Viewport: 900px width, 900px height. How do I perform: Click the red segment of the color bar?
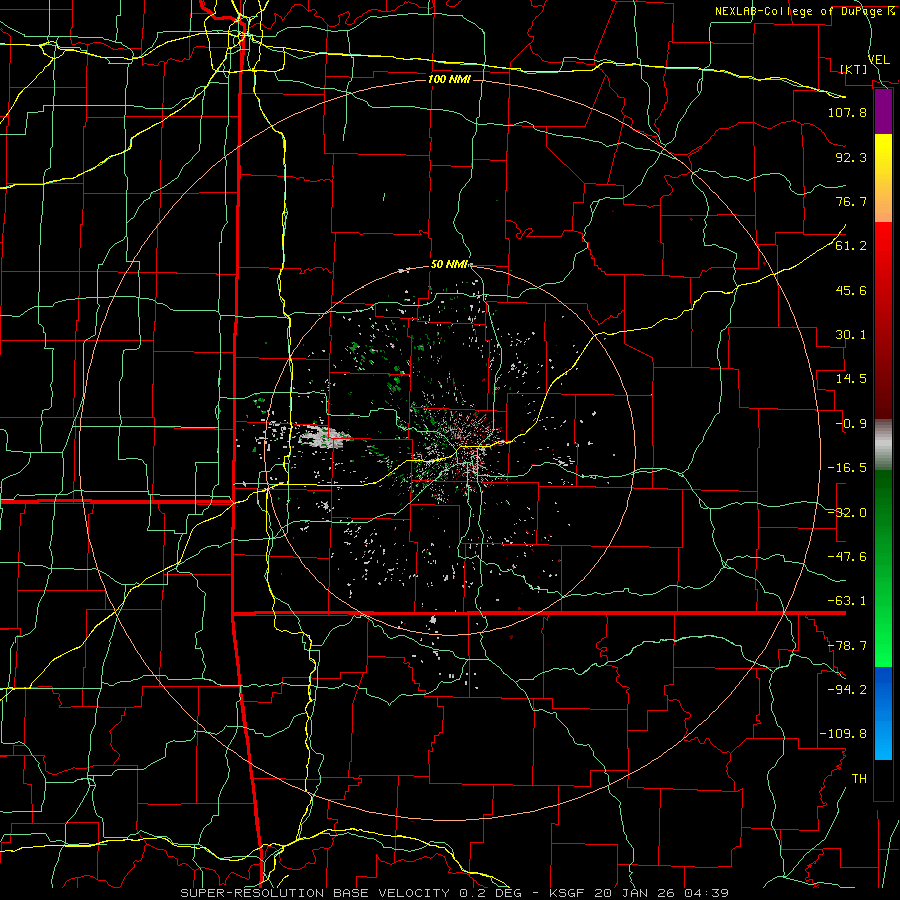(x=883, y=320)
